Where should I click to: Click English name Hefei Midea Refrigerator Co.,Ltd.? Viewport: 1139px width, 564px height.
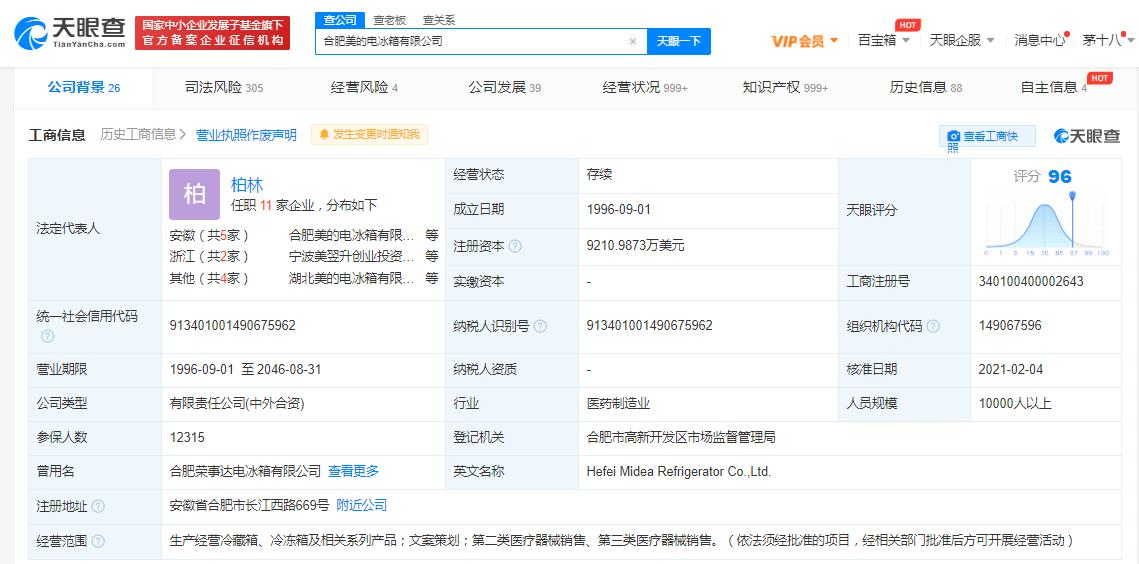[x=678, y=472]
